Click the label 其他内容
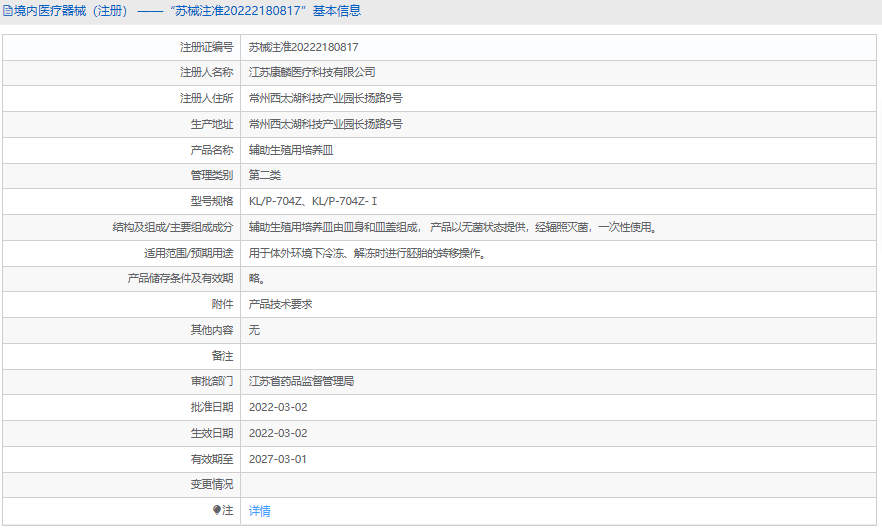 click(212, 330)
